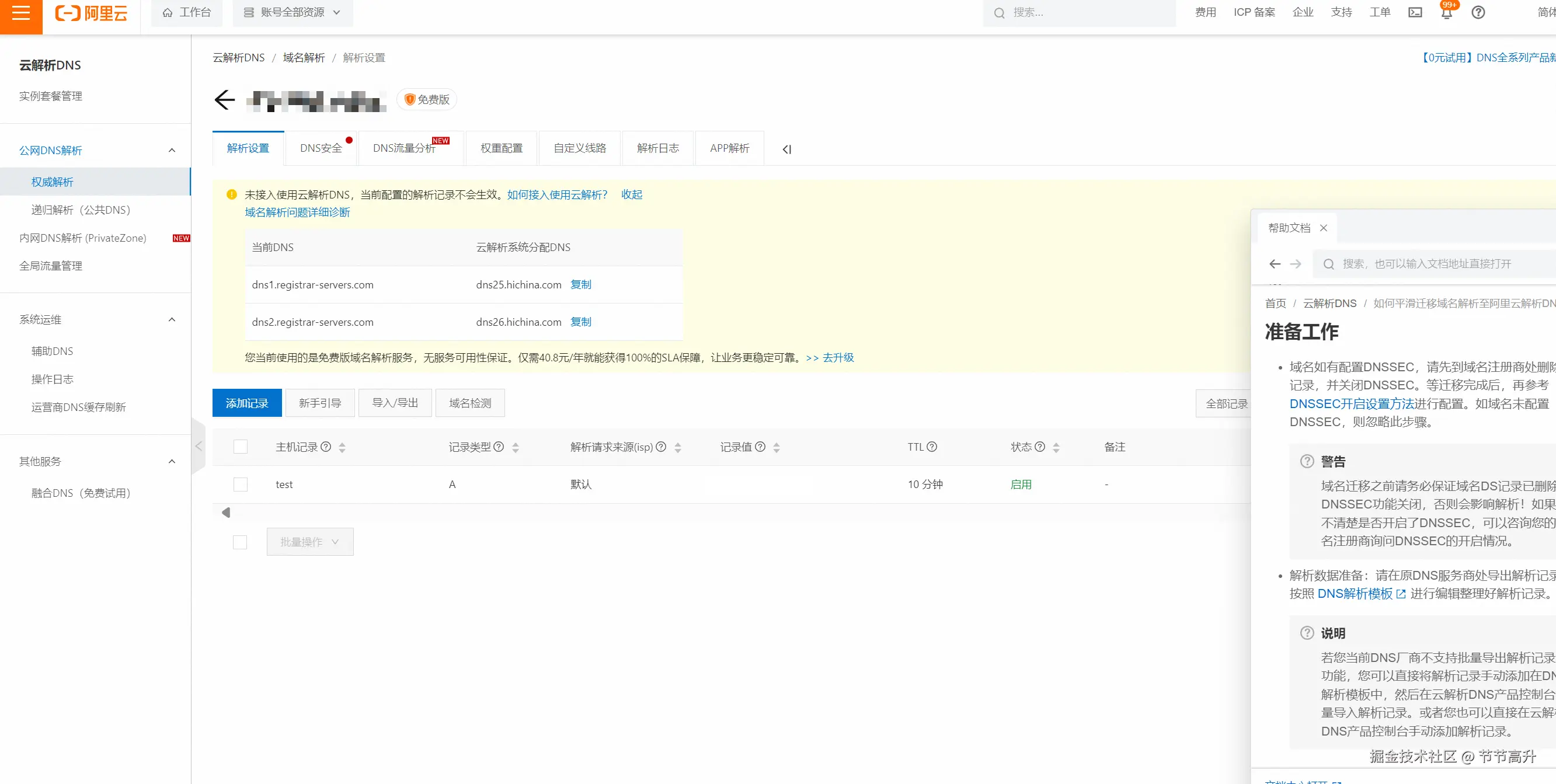Switch to the 解析设置 tab
Screen dimensions: 1556x784
pos(248,148)
